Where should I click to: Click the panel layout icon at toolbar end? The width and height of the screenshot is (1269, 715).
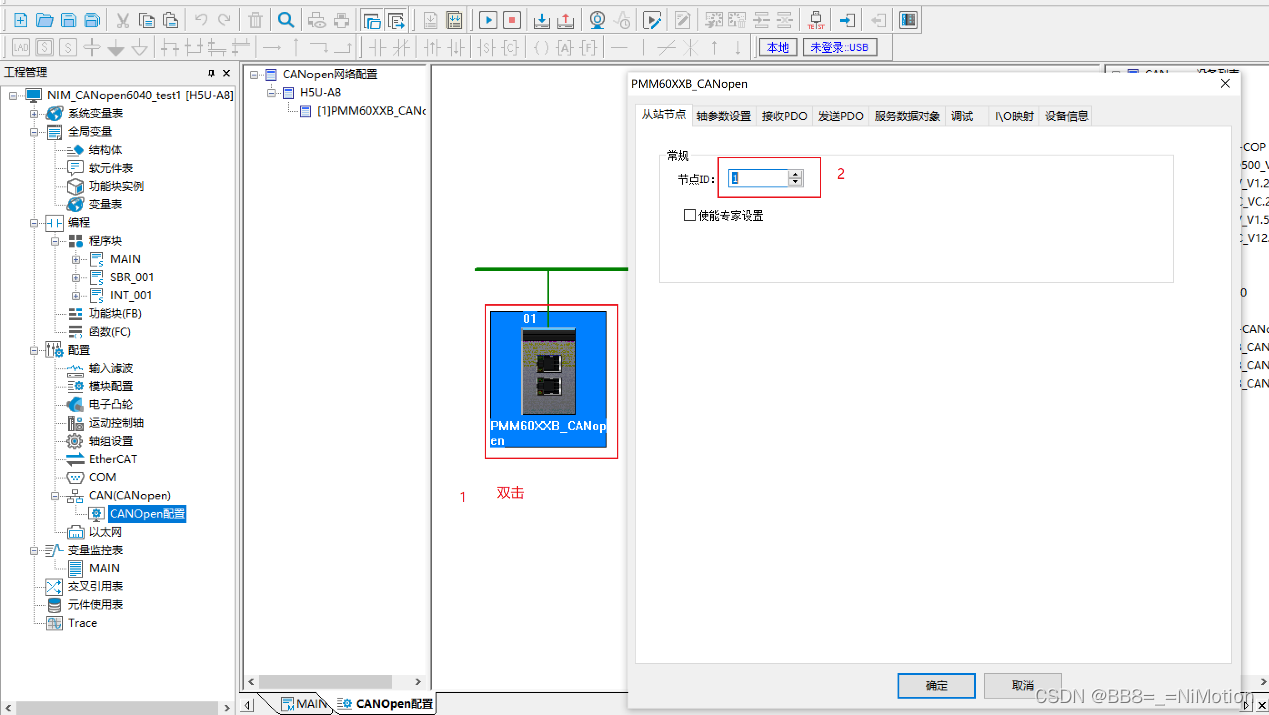[x=908, y=20]
